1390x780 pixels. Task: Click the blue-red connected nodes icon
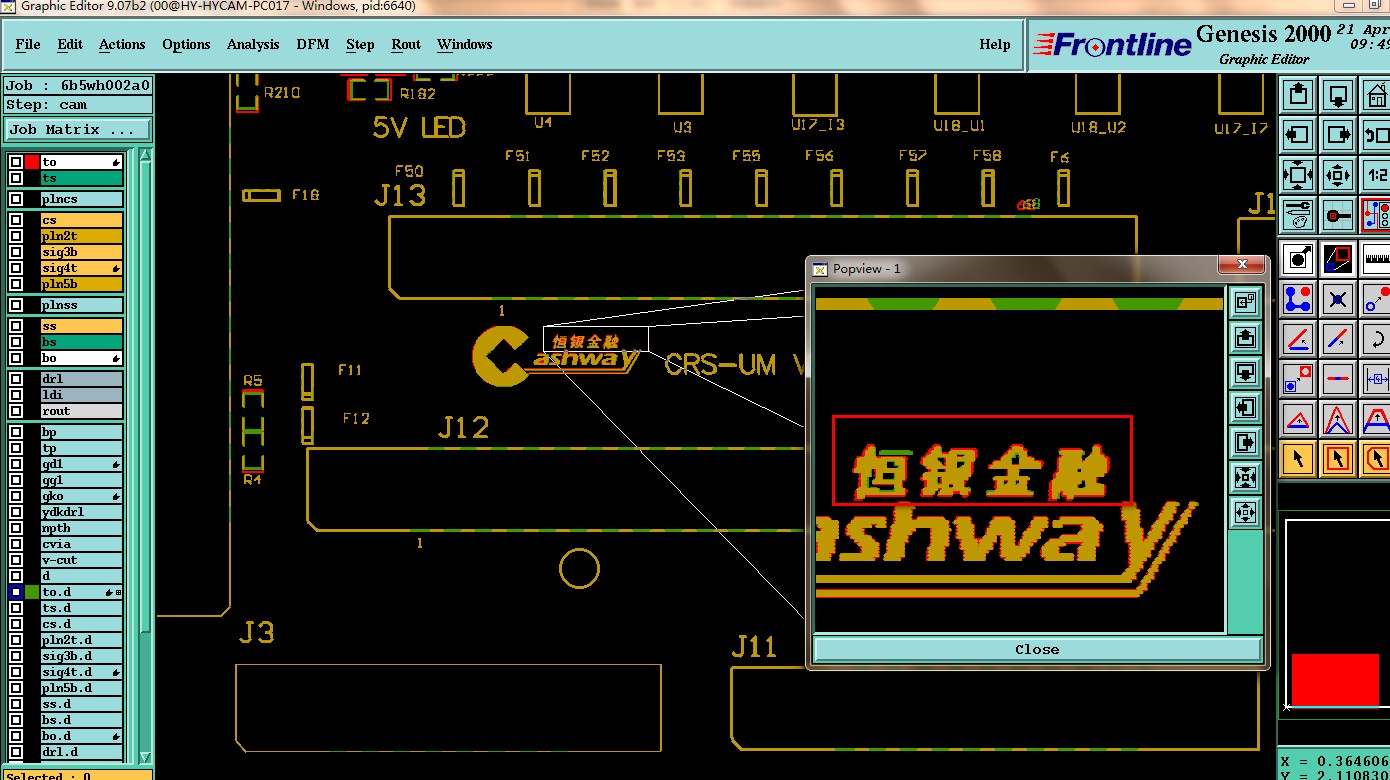[x=1298, y=299]
